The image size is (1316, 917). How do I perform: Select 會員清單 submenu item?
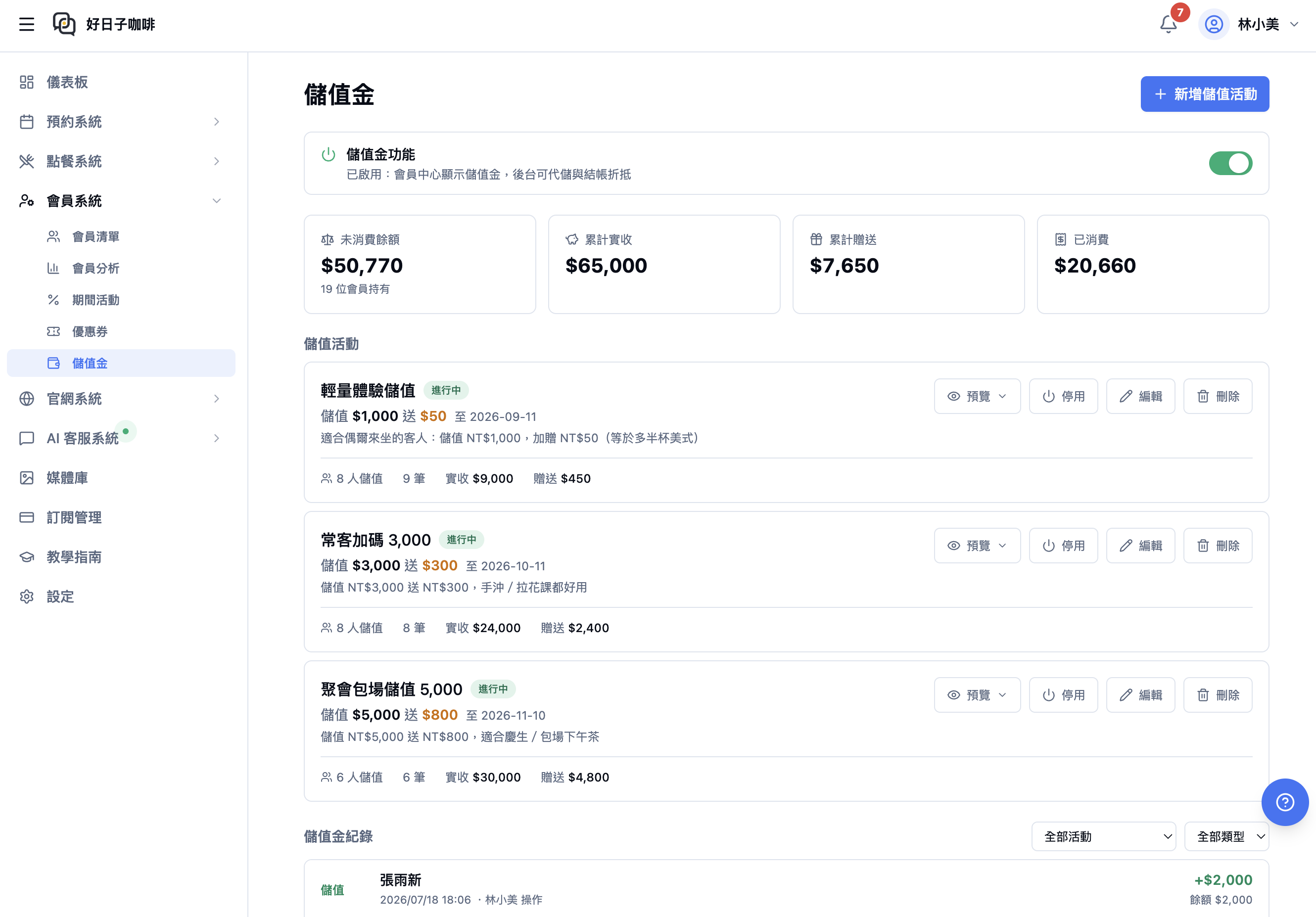121,237
